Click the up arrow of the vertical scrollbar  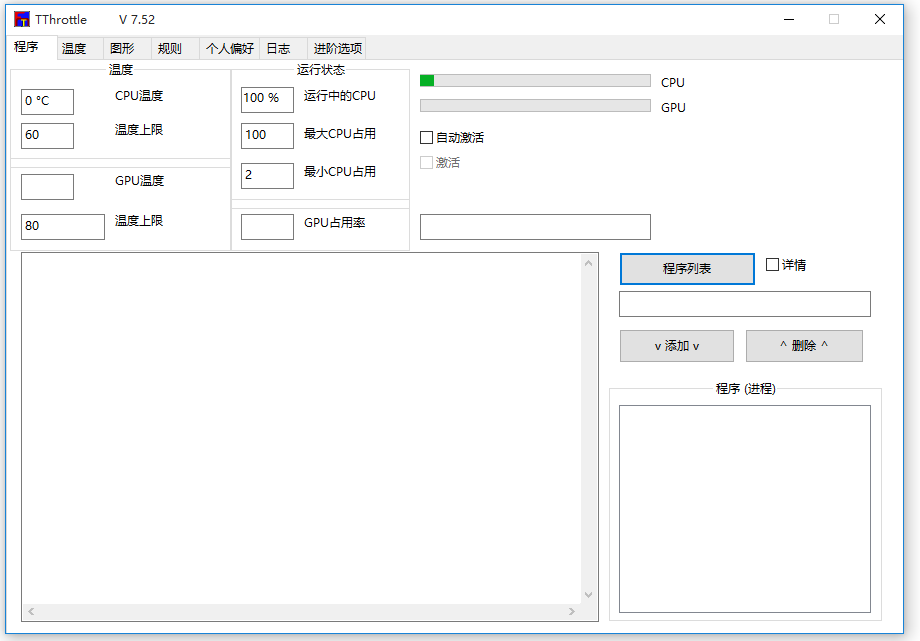[588, 264]
